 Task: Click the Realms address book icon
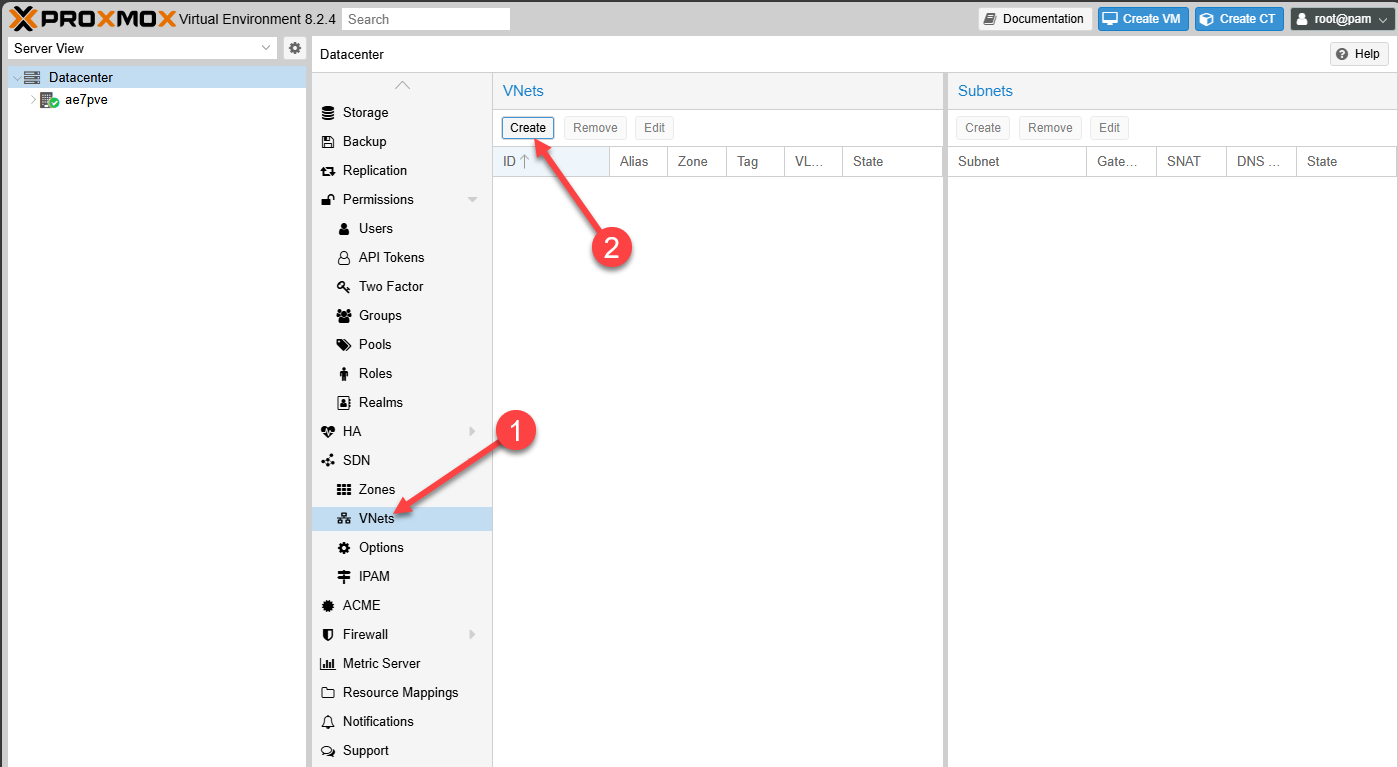[x=344, y=403]
